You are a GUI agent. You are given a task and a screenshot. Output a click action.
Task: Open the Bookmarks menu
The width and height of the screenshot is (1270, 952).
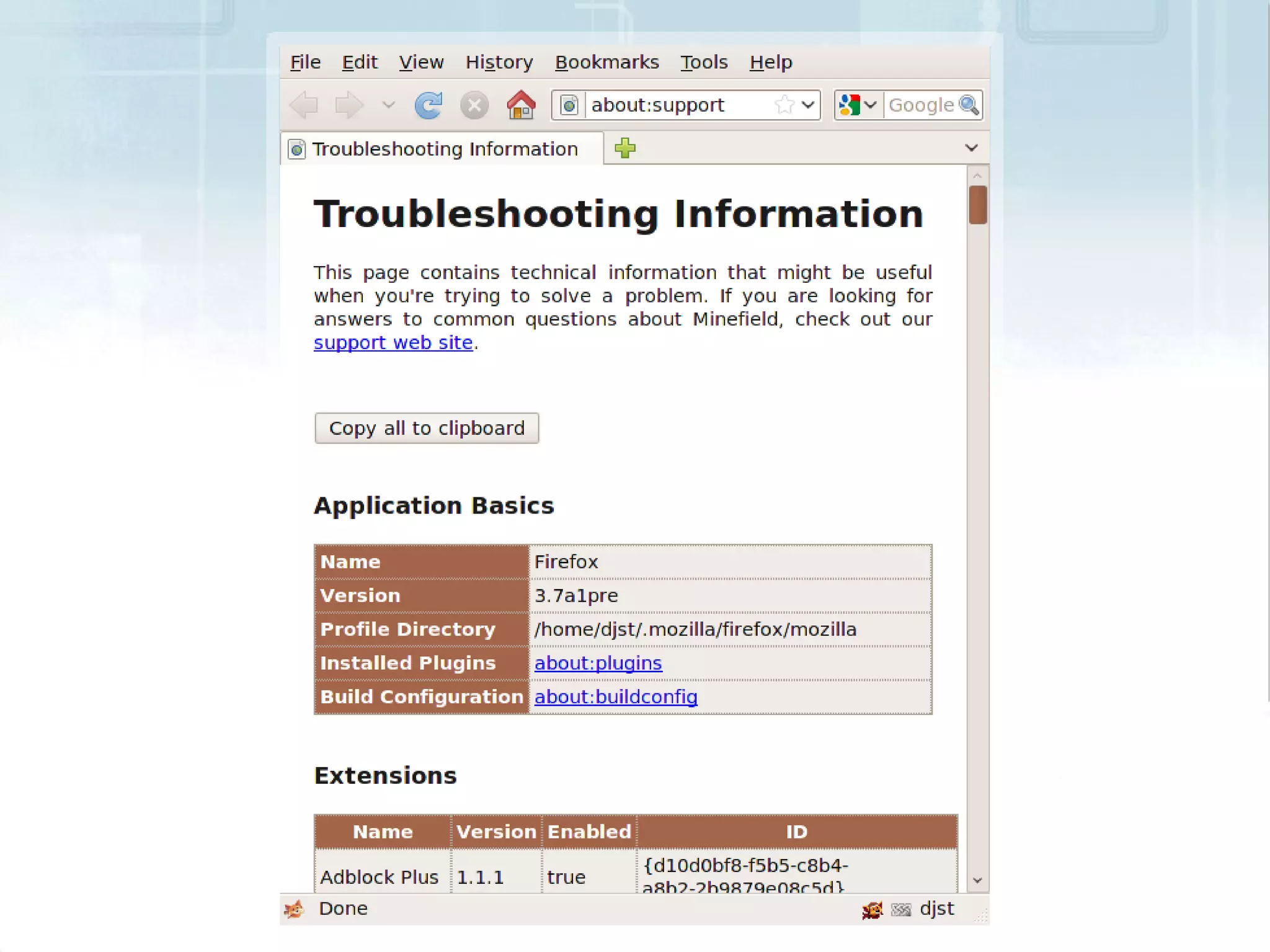(606, 62)
